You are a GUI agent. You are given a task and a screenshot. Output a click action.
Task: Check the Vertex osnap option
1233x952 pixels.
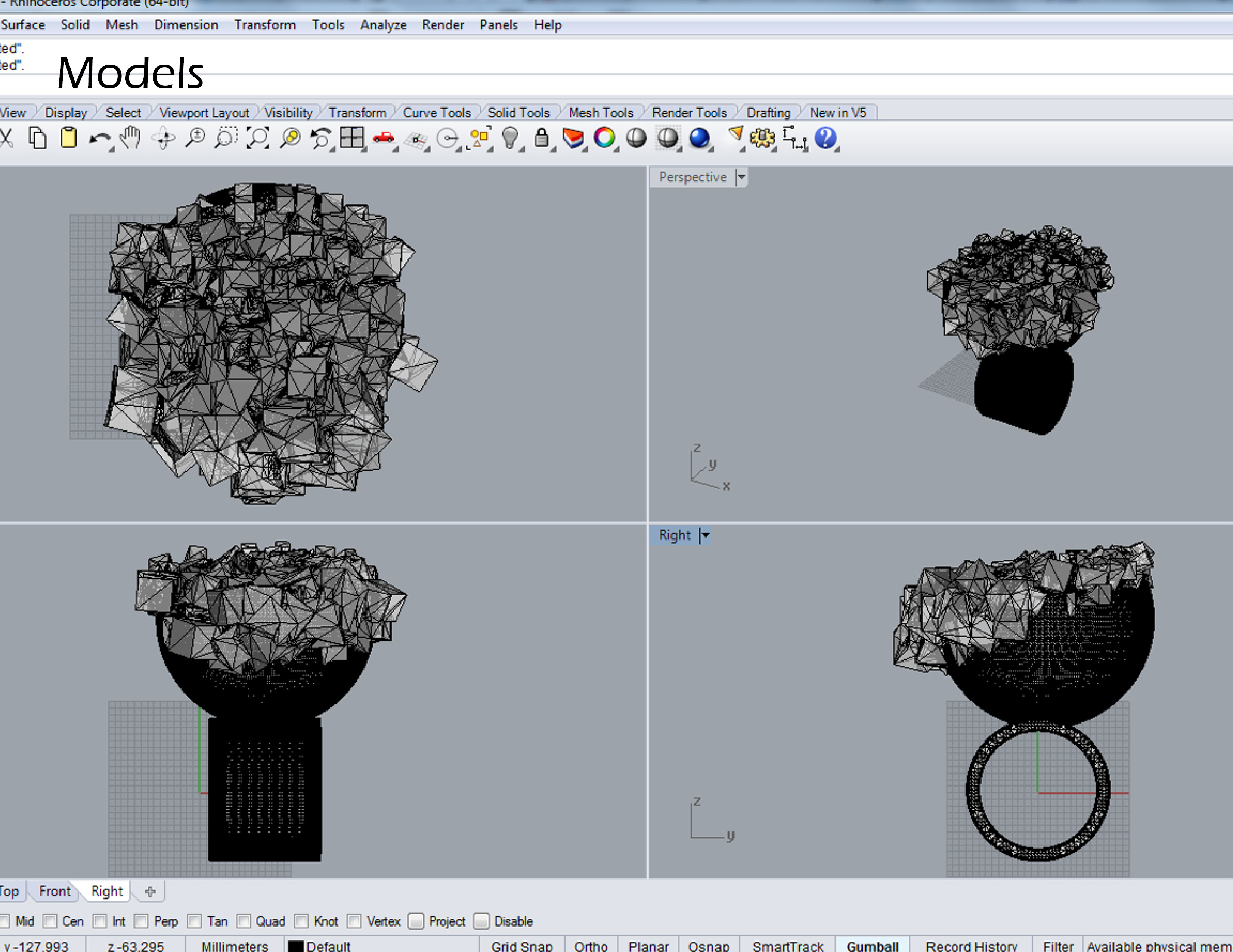354,921
